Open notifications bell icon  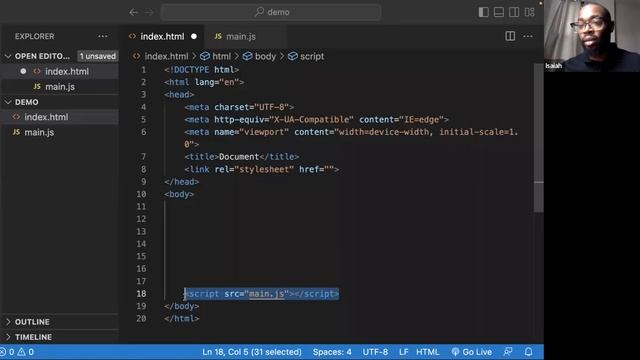tap(529, 352)
